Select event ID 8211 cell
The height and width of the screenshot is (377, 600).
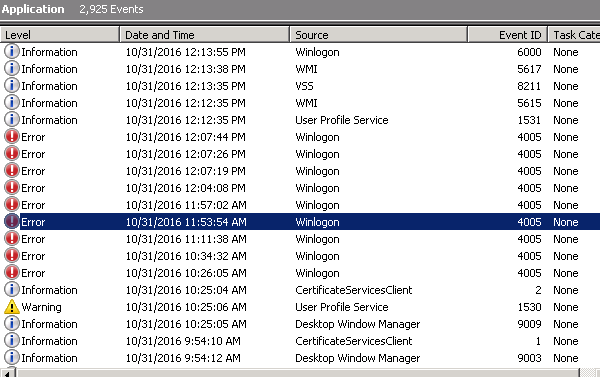pyautogui.click(x=529, y=86)
